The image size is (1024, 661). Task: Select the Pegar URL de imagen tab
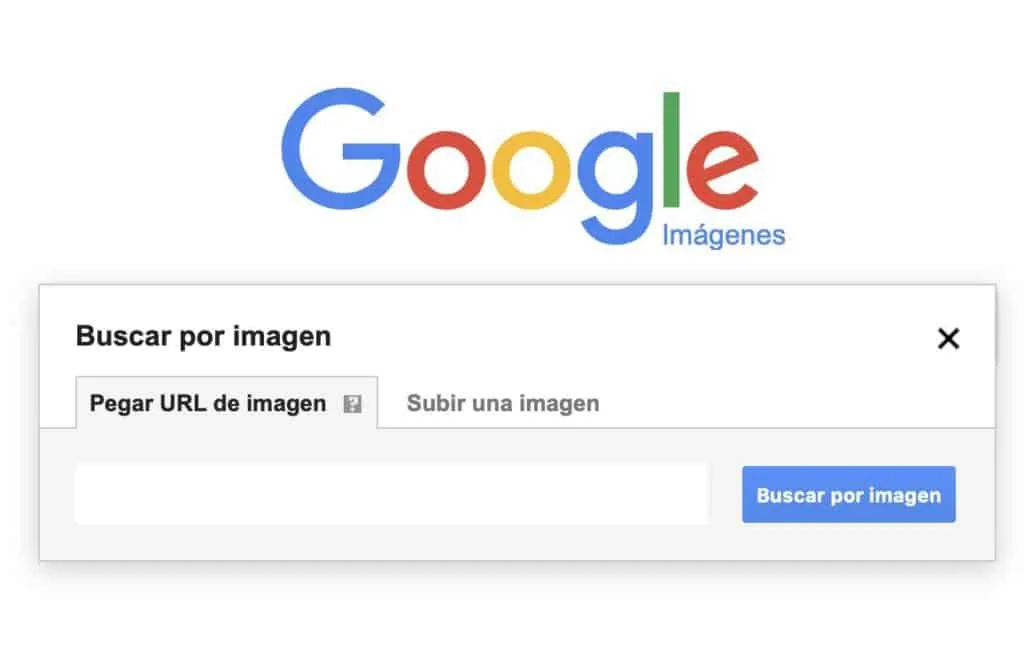click(x=208, y=403)
